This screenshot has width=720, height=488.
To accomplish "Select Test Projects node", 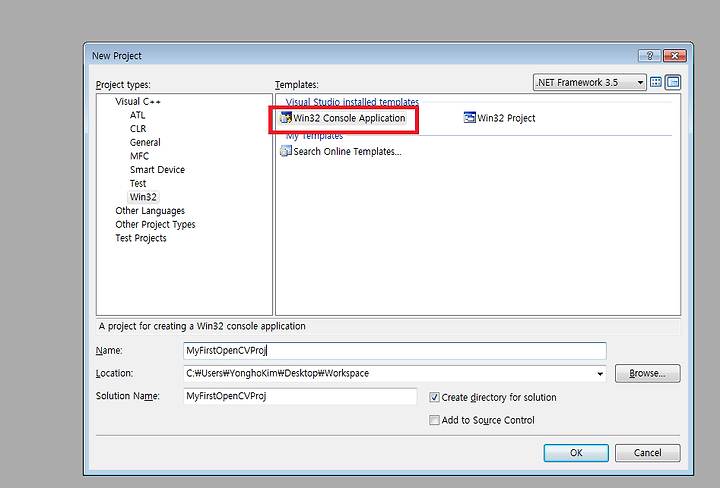I will click(141, 238).
